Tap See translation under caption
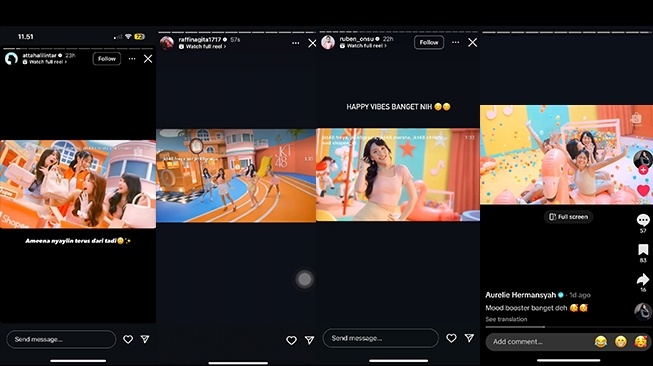The width and height of the screenshot is (653, 366). click(506, 319)
